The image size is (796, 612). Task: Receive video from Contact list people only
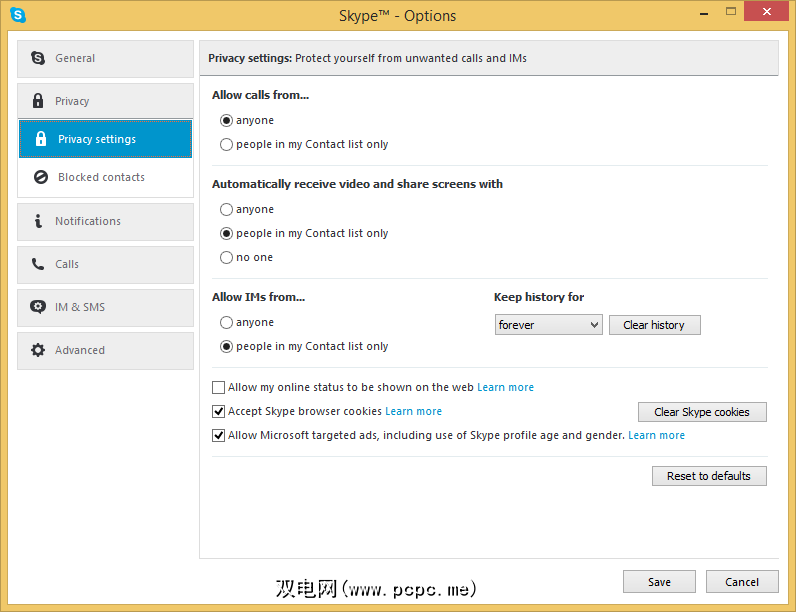point(226,233)
